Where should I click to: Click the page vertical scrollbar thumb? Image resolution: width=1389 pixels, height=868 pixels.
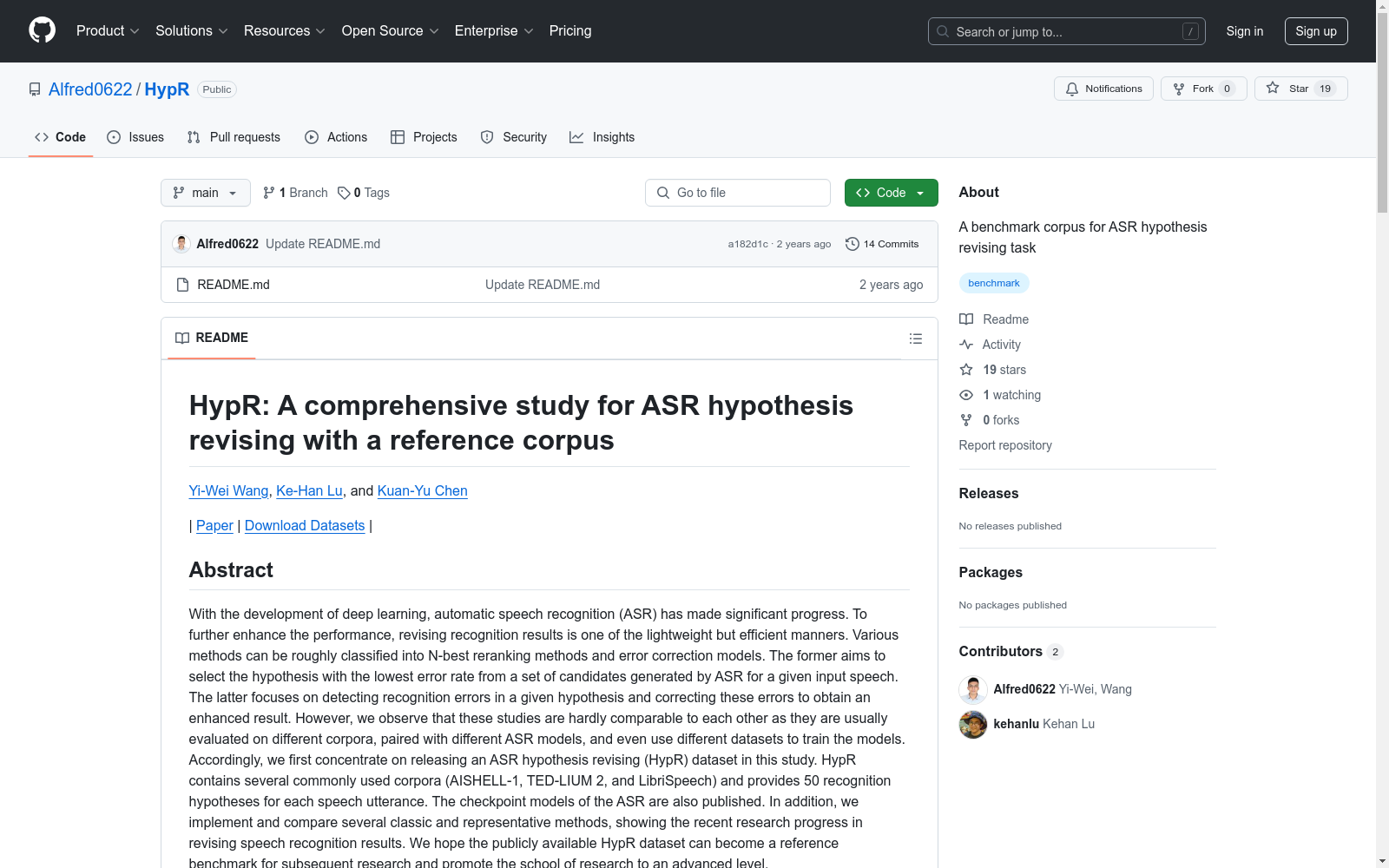[x=1382, y=113]
